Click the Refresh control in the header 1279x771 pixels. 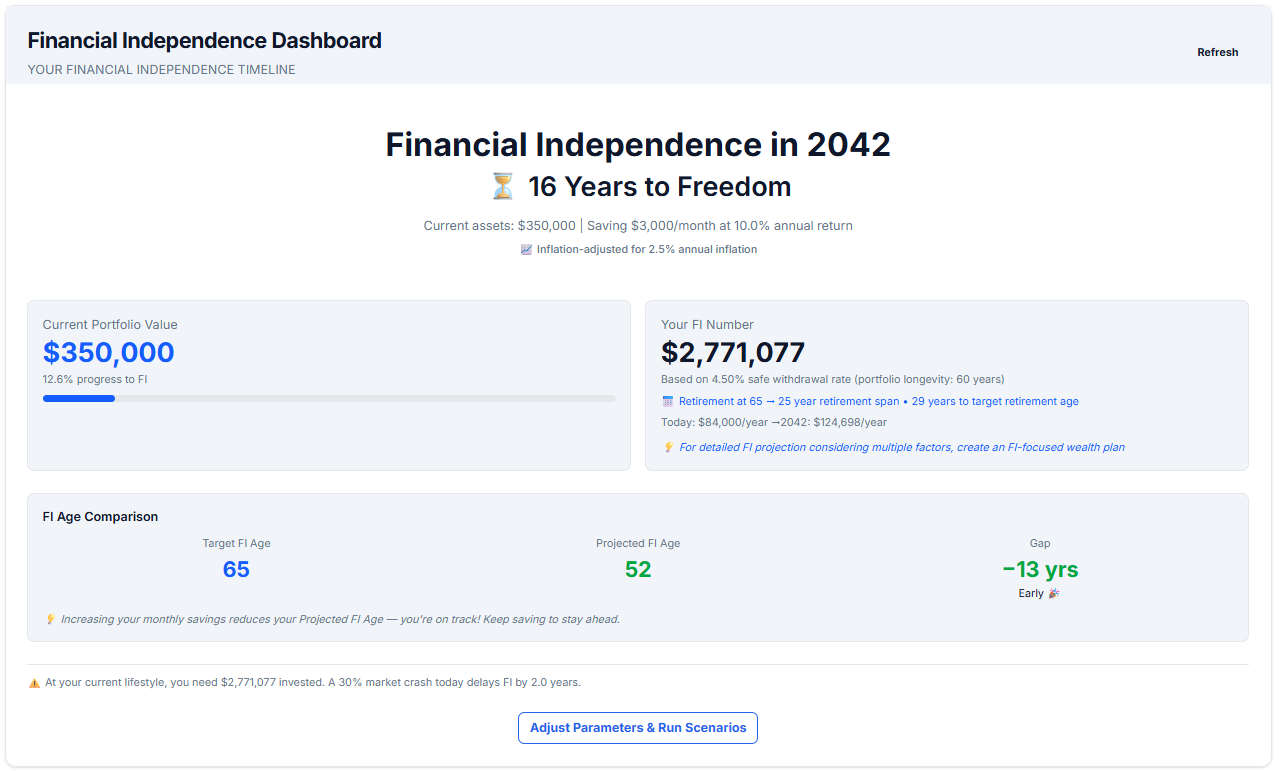[x=1217, y=52]
